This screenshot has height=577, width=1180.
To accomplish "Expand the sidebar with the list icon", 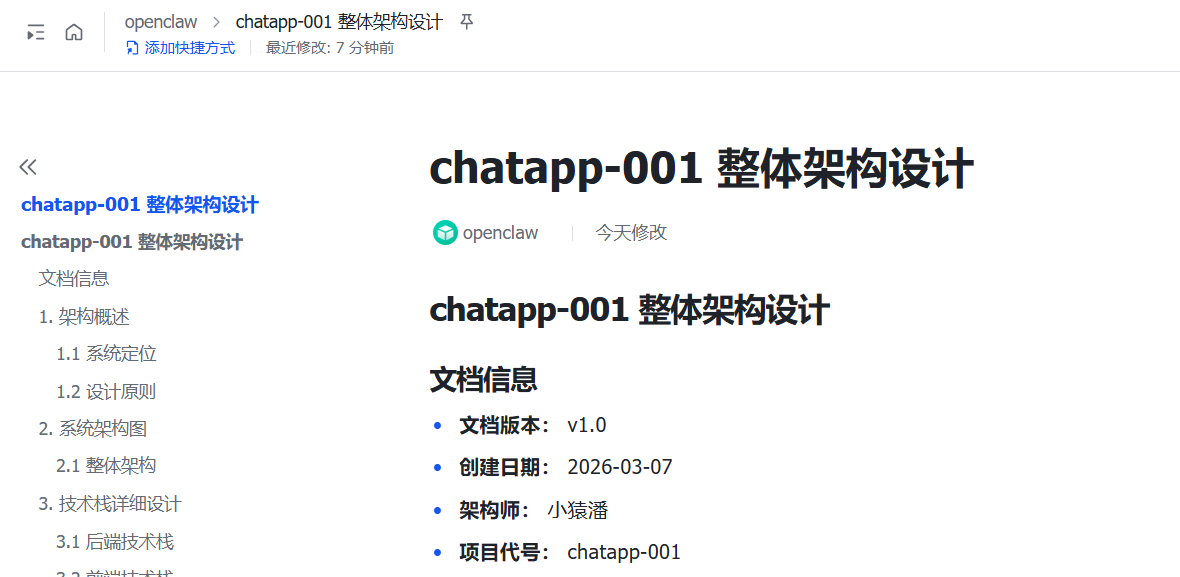I will pos(36,31).
